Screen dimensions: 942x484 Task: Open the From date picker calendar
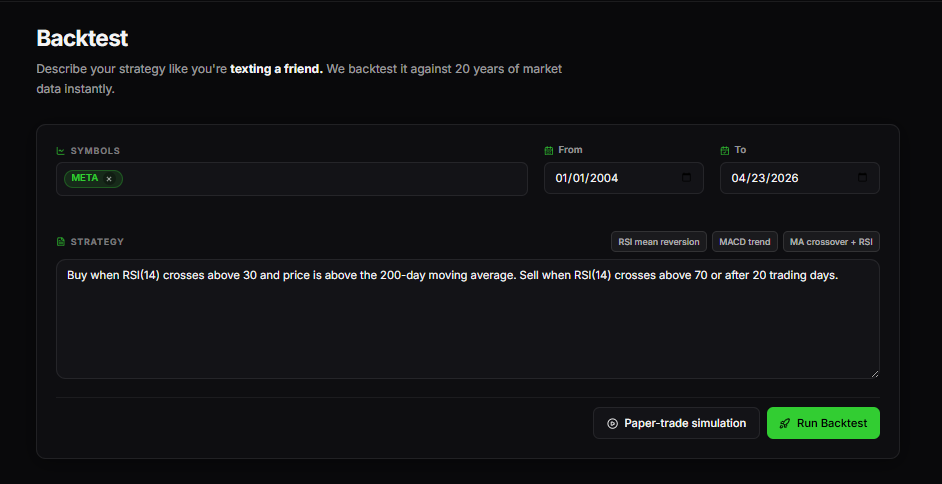687,178
